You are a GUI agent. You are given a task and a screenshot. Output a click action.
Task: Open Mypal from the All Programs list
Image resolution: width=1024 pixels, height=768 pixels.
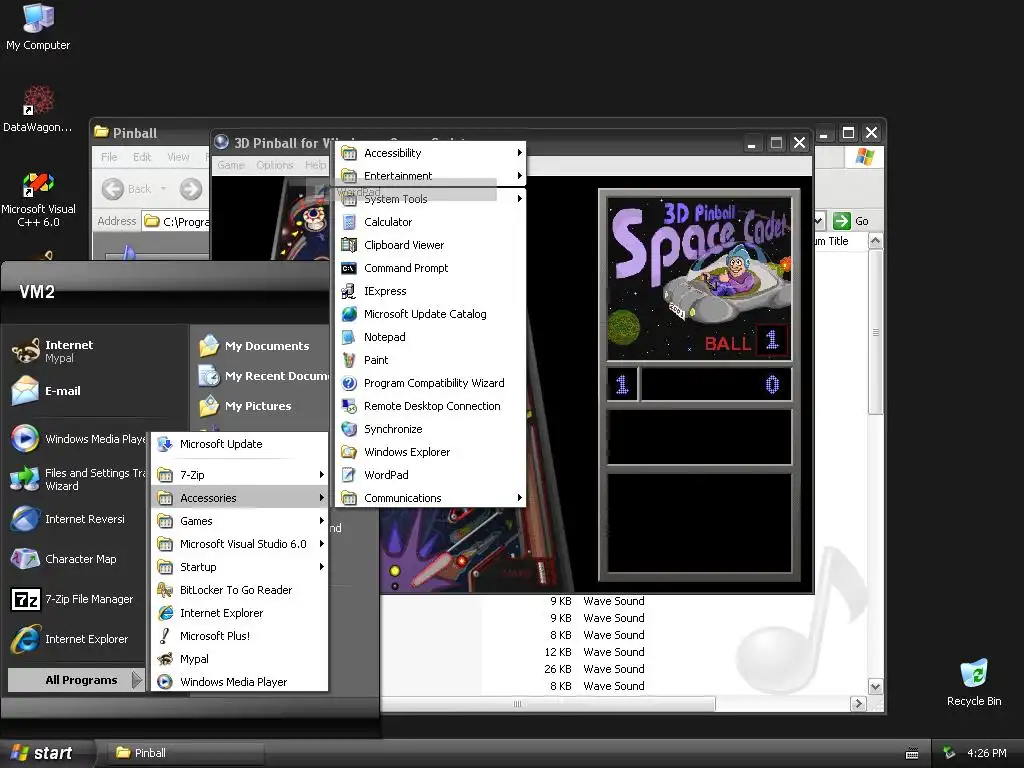tap(240, 659)
